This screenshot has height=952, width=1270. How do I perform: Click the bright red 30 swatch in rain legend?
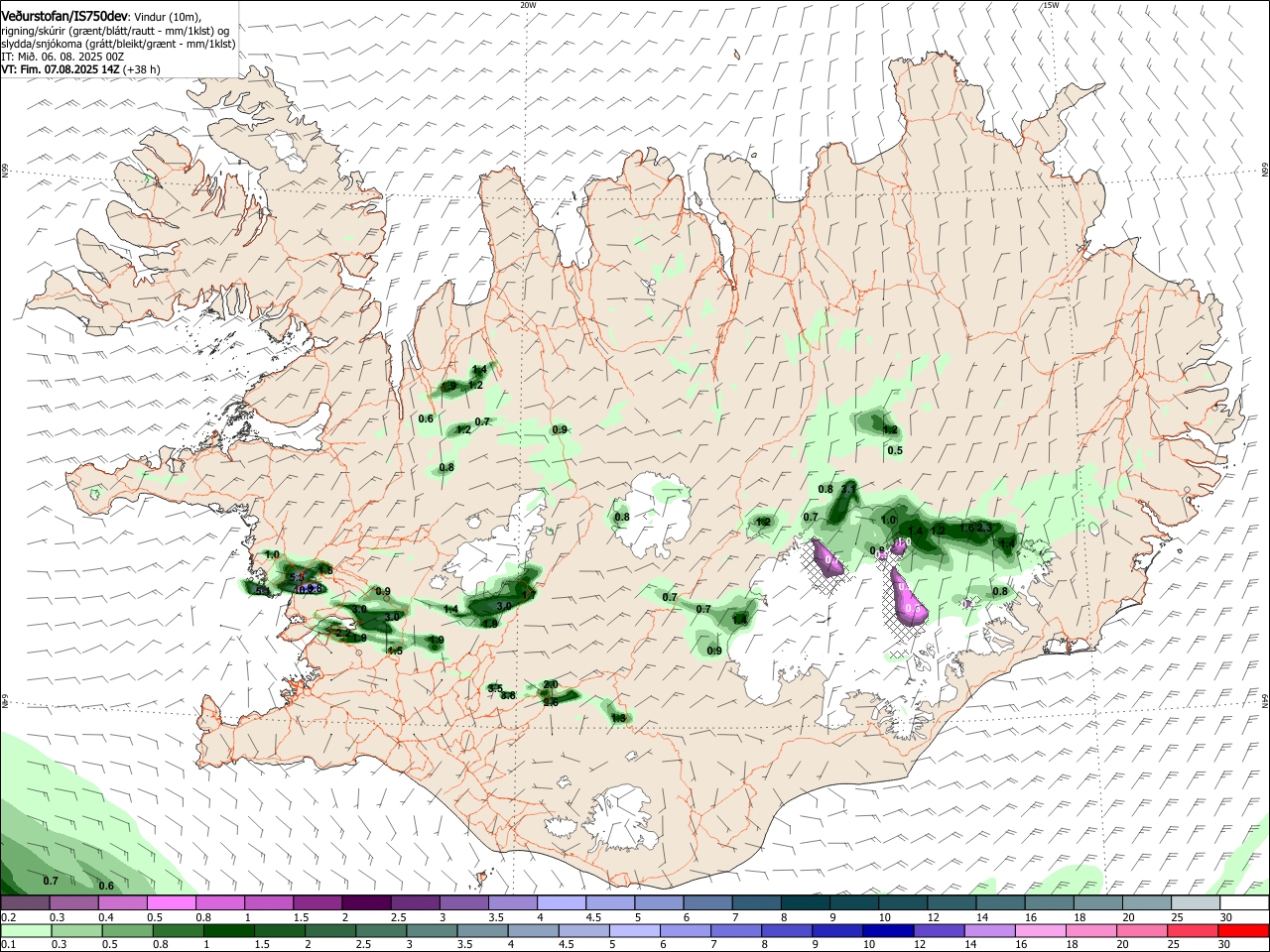tap(1242, 930)
